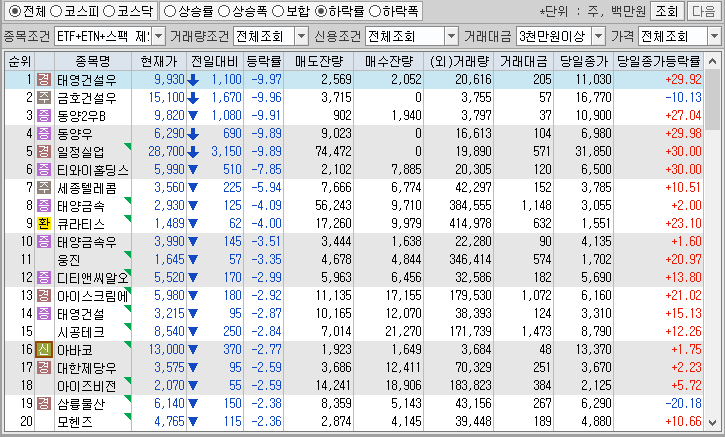Click trading volume 414,978 for 큐라티스
The image size is (725, 437).
pyautogui.click(x=470, y=224)
